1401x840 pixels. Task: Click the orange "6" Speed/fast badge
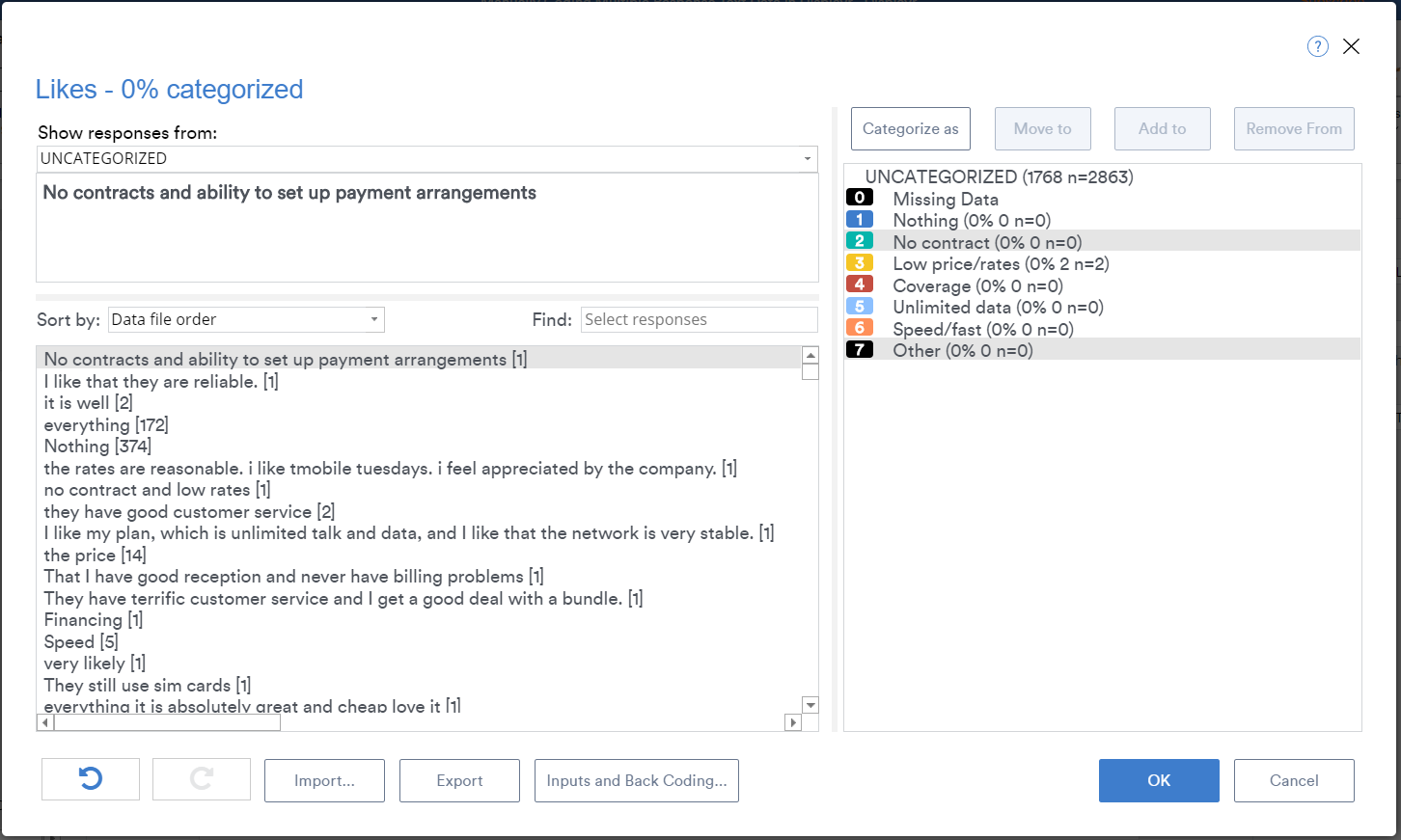860,327
